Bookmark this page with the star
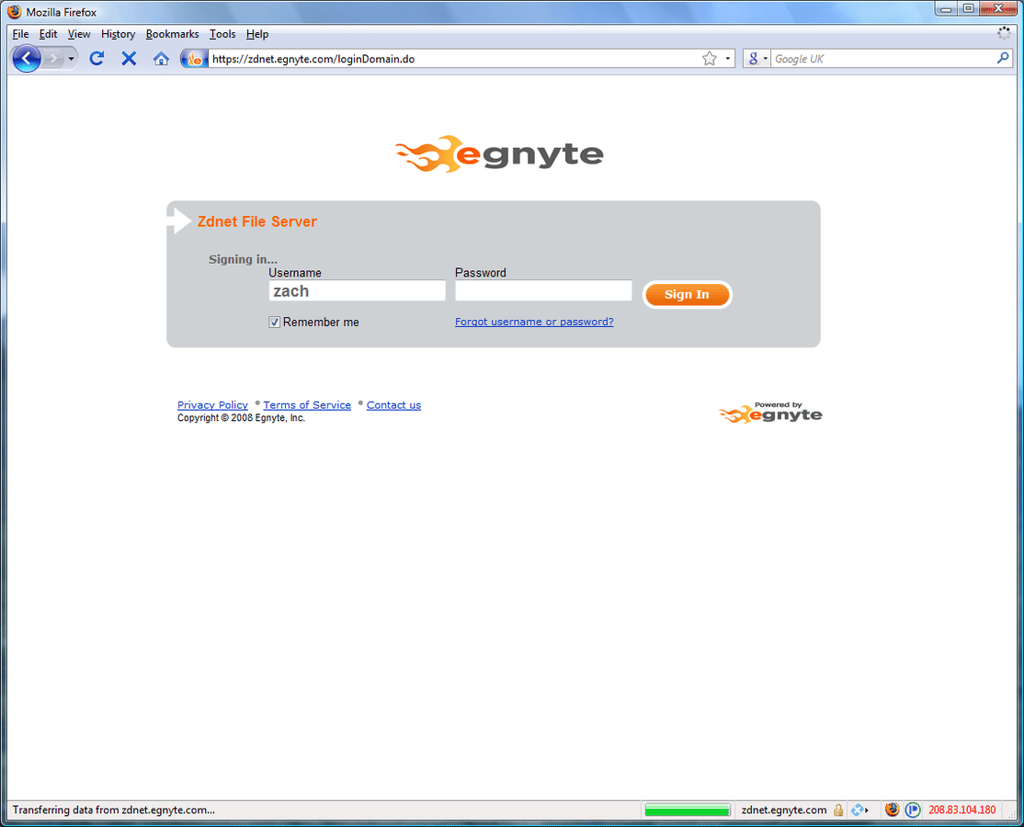The width and height of the screenshot is (1024, 827). 709,59
